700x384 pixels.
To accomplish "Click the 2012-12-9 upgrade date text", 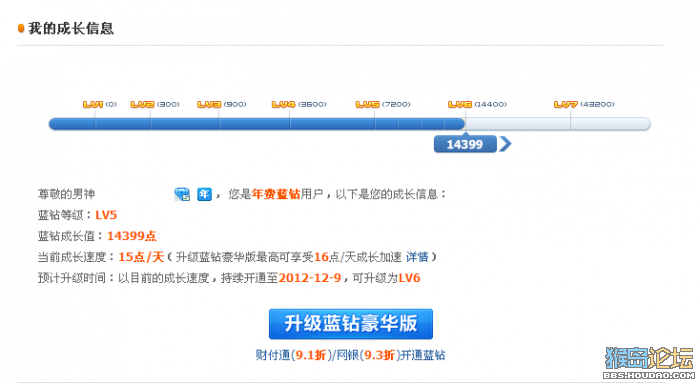I will click(x=310, y=278).
